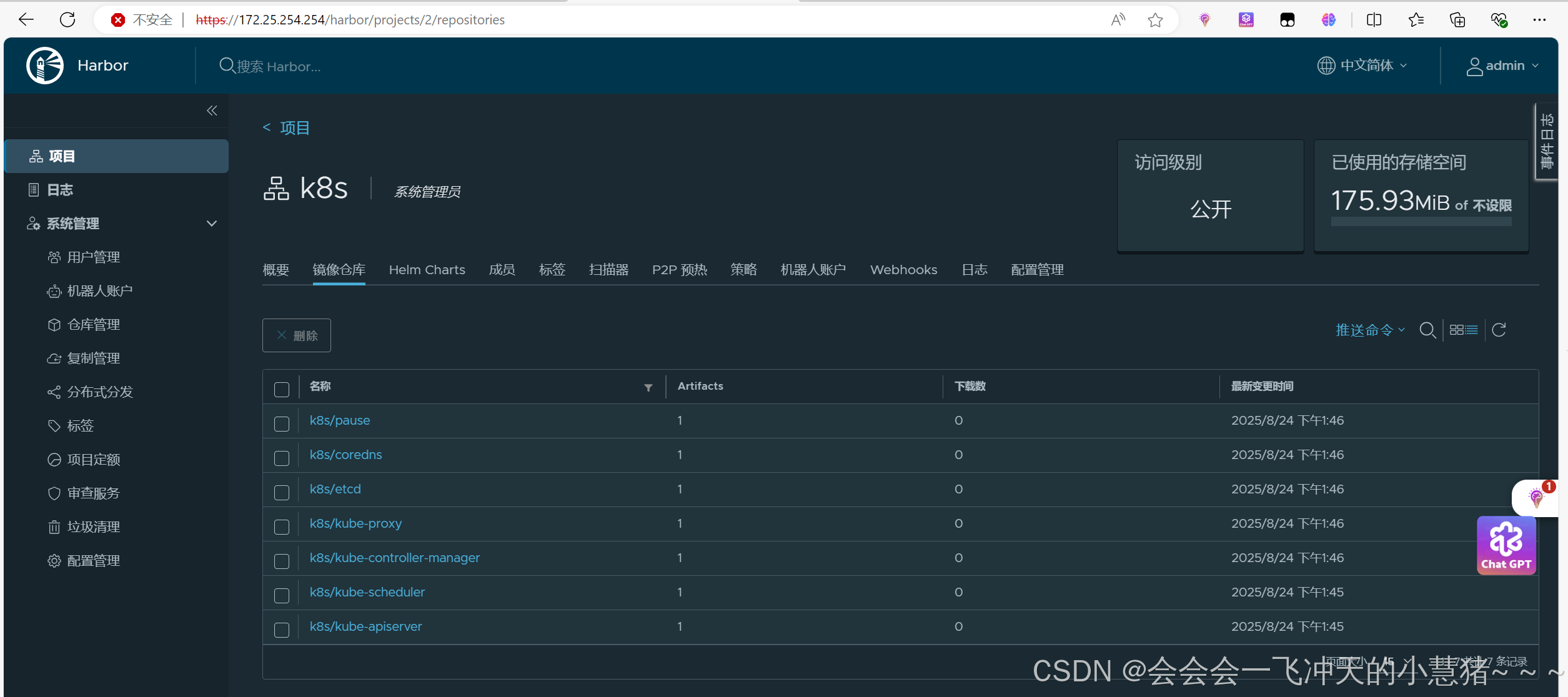Image resolution: width=1568 pixels, height=697 pixels.
Task: Click the 搜索 Harbor search field
Action: [x=279, y=66]
